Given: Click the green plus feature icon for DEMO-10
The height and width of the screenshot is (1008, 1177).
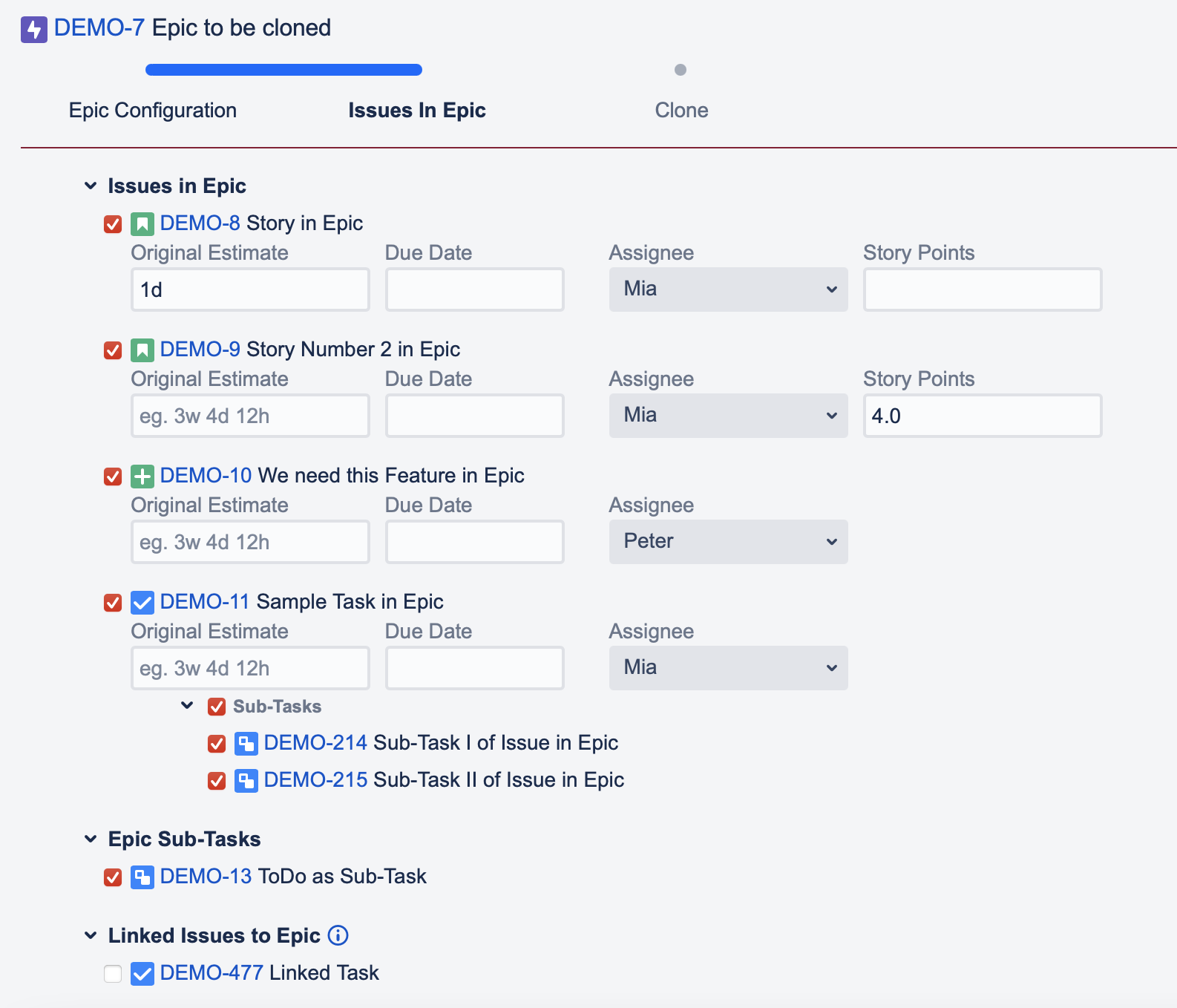Looking at the screenshot, I should (x=142, y=476).
